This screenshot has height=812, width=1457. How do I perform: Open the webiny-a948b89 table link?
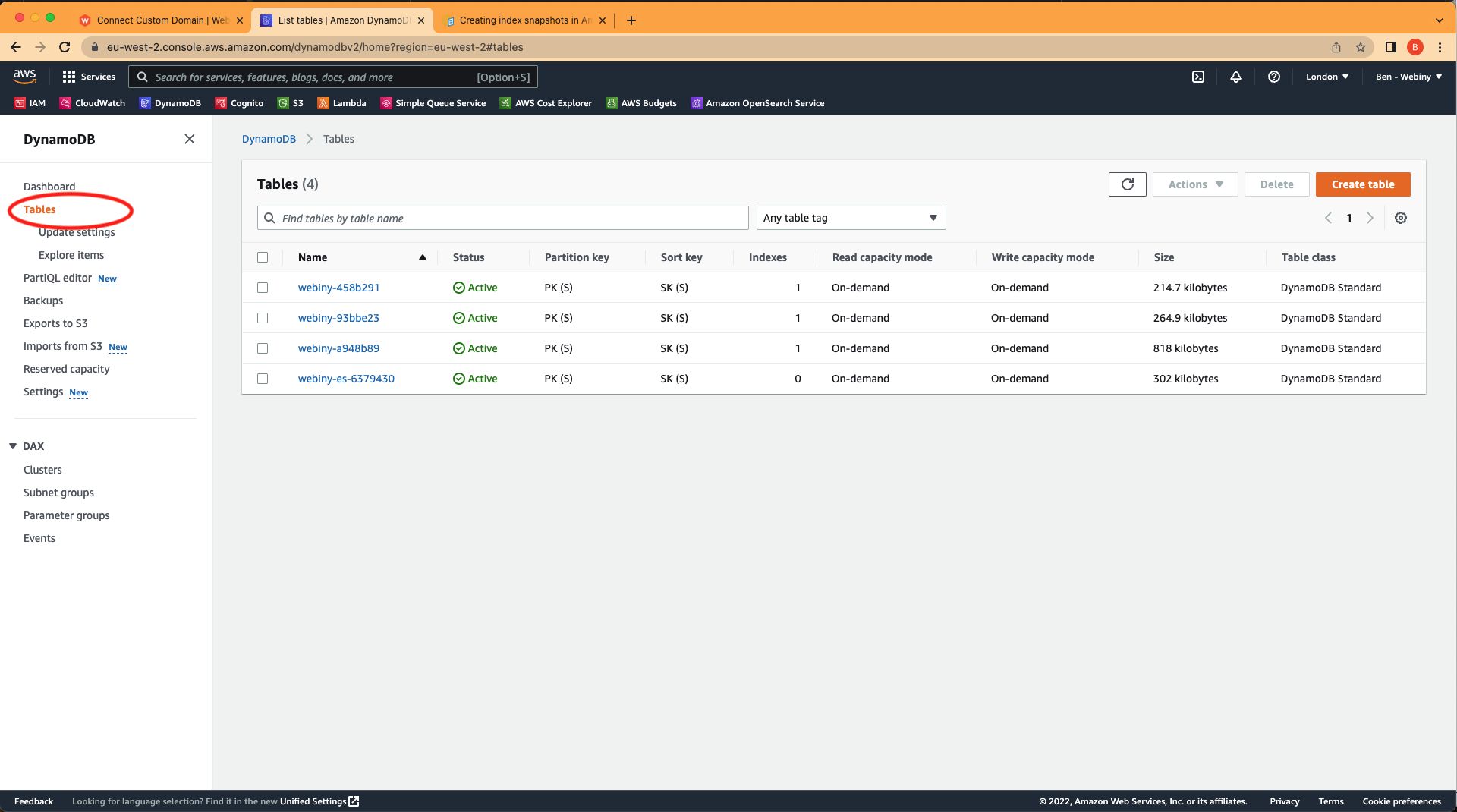[x=338, y=348]
